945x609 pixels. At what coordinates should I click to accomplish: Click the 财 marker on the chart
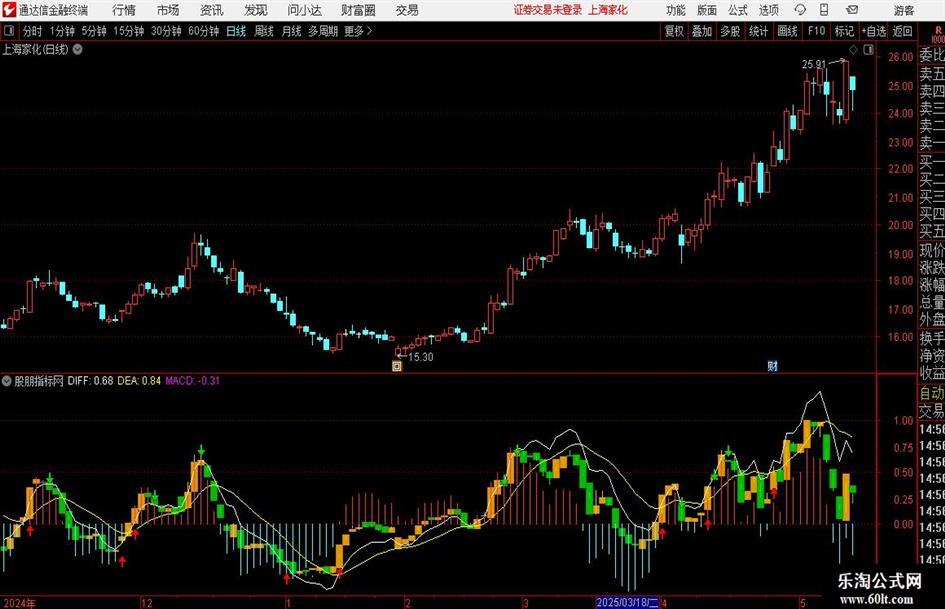pos(772,365)
